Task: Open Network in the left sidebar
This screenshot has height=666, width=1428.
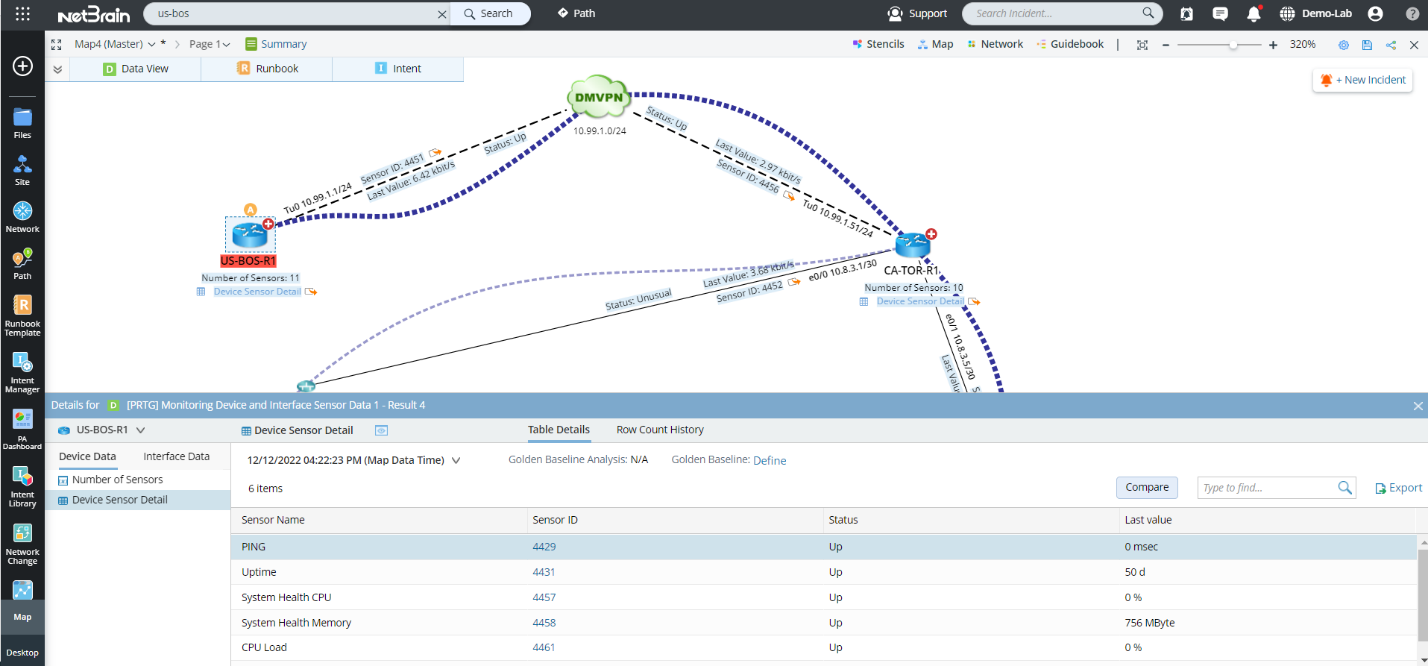Action: coord(22,217)
